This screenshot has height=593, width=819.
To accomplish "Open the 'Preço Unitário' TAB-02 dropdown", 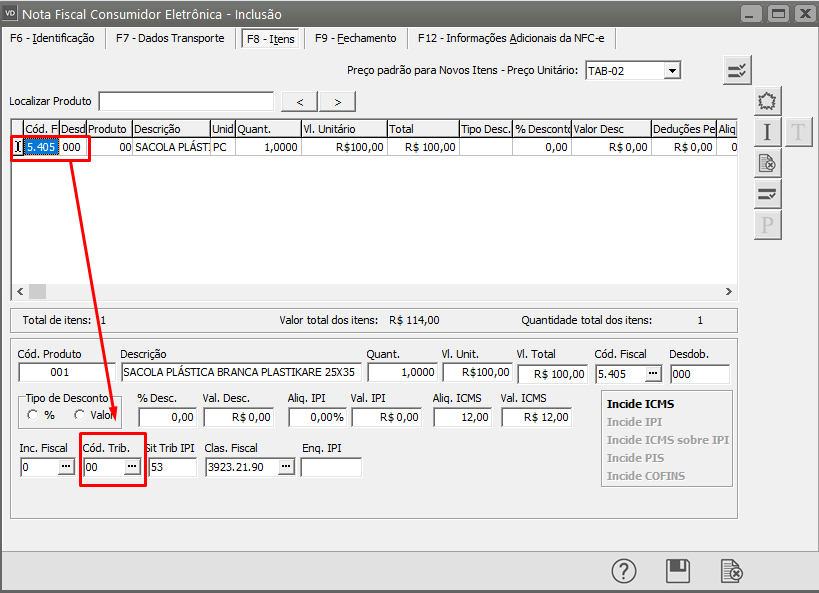I will (672, 71).
